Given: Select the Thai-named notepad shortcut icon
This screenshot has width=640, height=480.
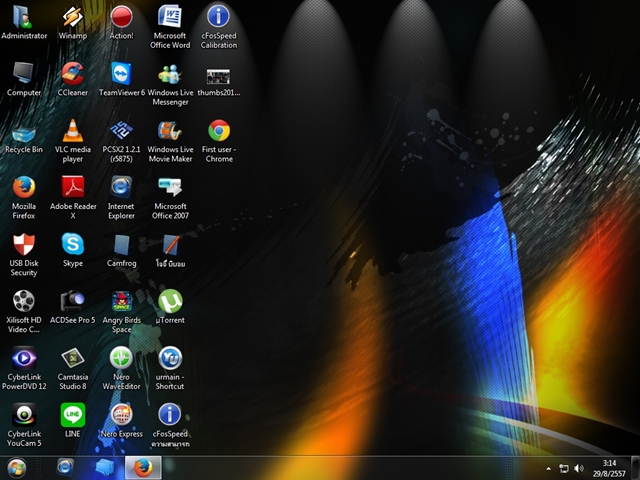Looking at the screenshot, I should click(x=170, y=244).
